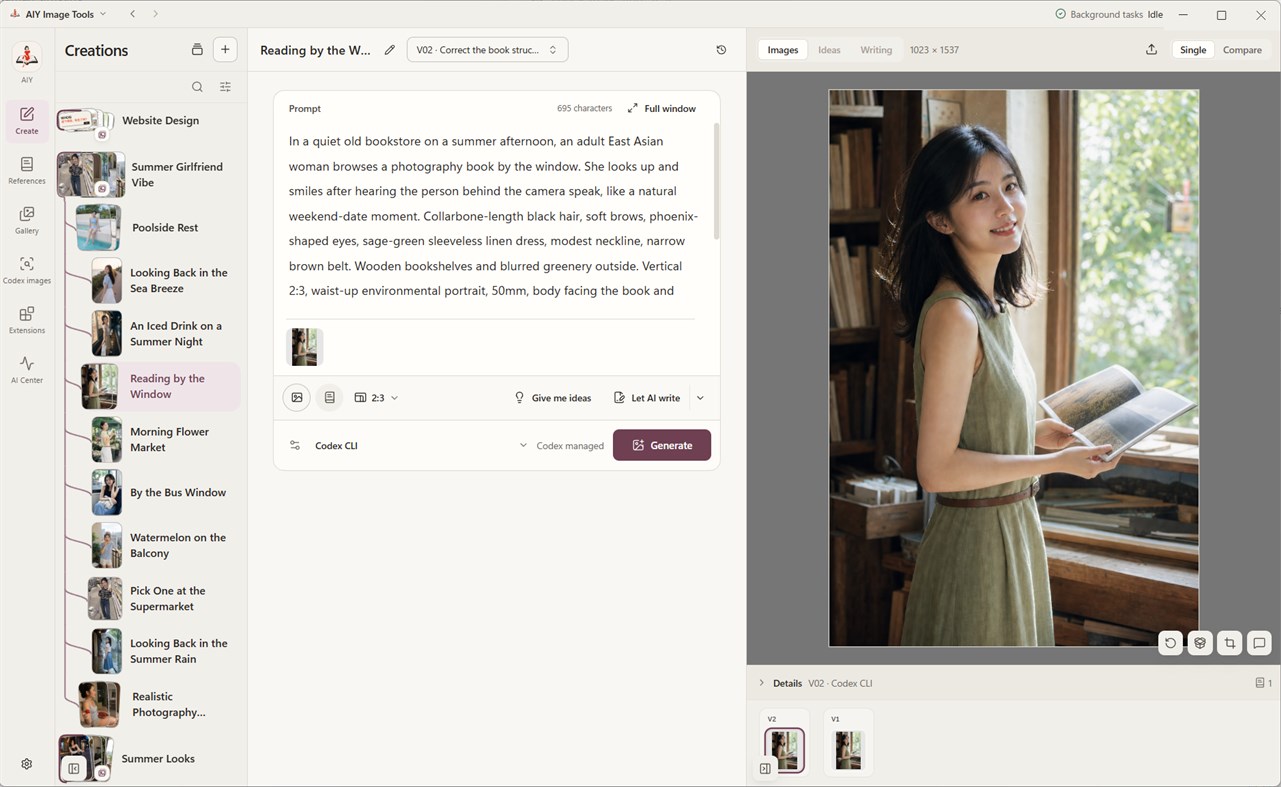
Task: Open the Website Design creation
Action: [x=150, y=121]
